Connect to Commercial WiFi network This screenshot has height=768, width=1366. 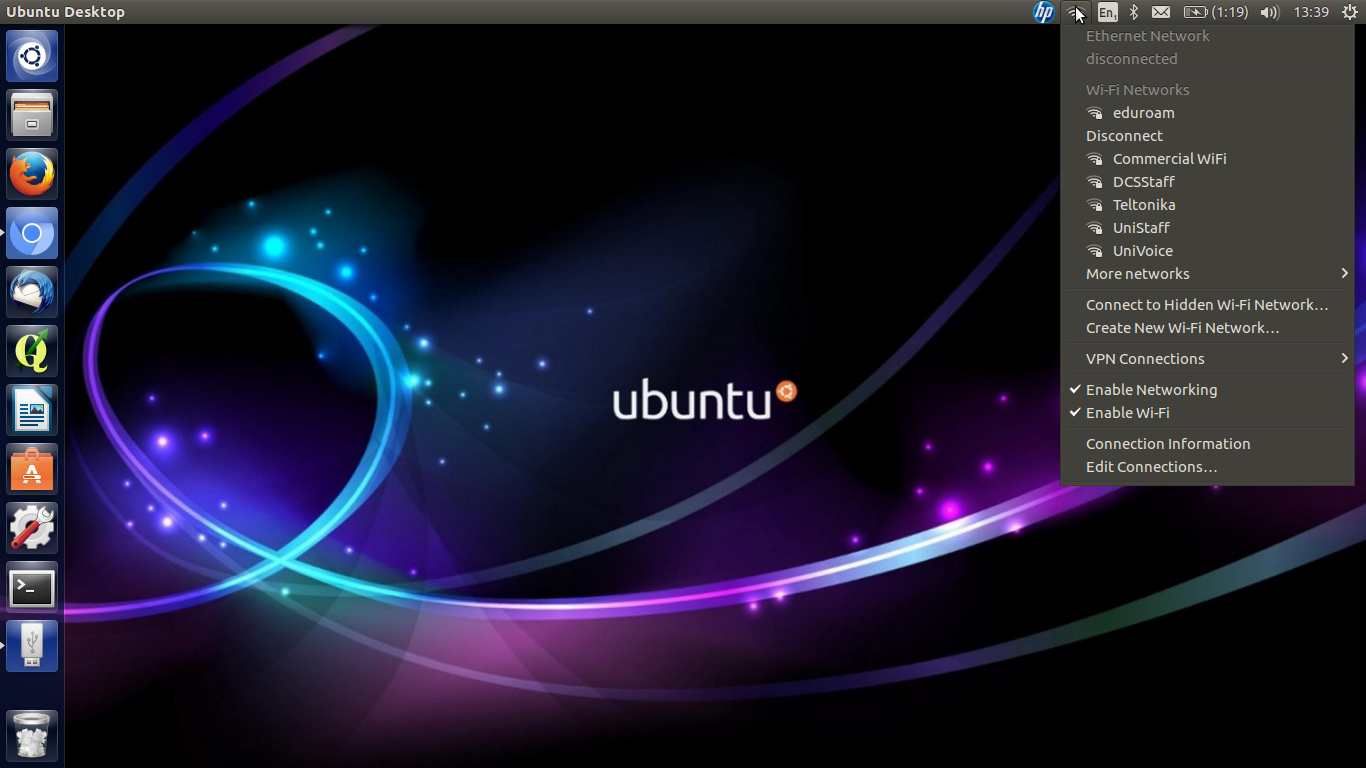[1207, 159]
